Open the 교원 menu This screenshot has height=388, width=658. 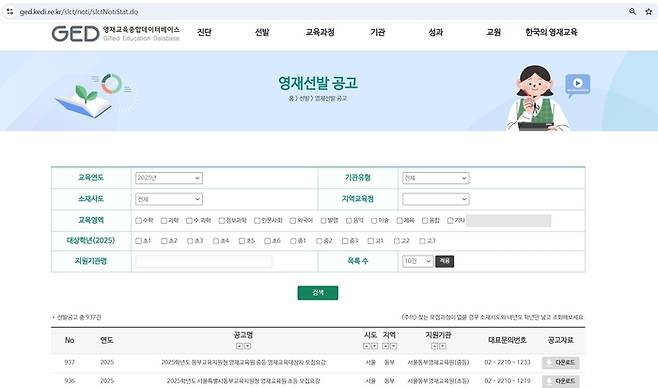click(x=494, y=32)
